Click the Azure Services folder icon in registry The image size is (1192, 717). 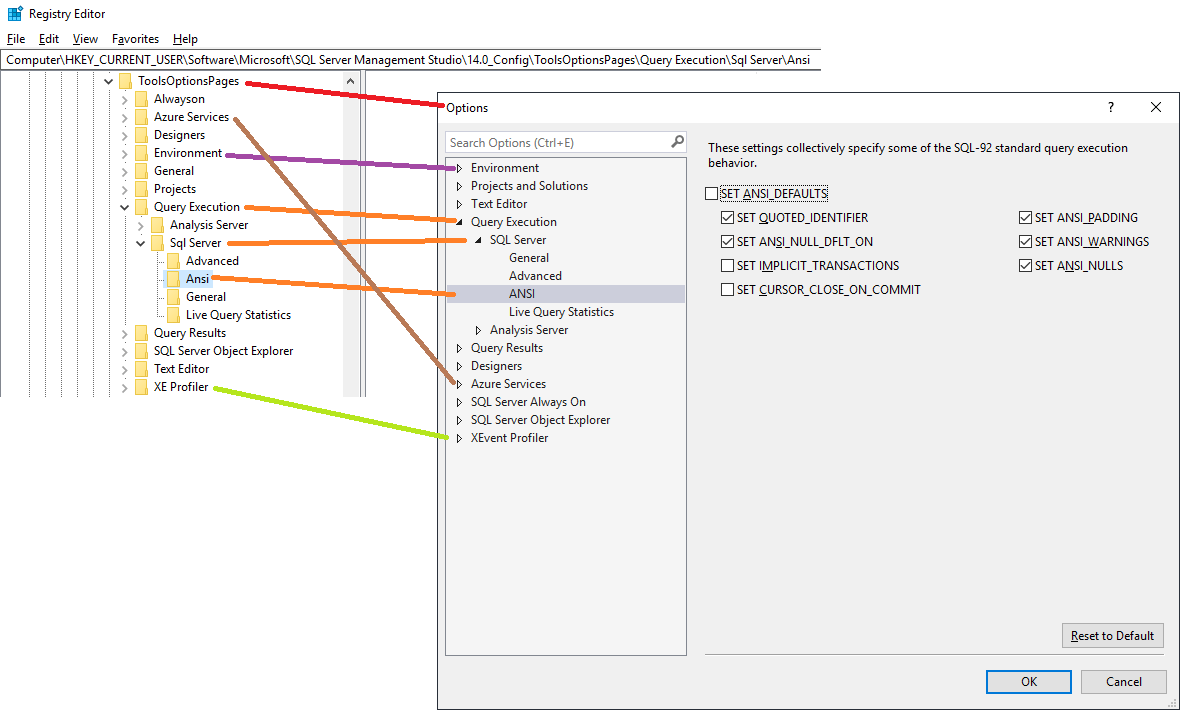141,117
